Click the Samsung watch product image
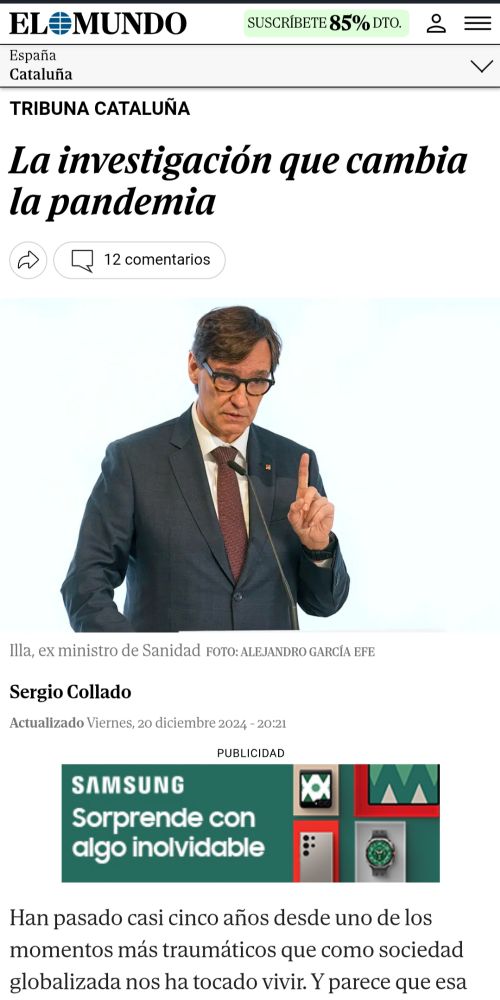The width and height of the screenshot is (500, 1000). 380,852
